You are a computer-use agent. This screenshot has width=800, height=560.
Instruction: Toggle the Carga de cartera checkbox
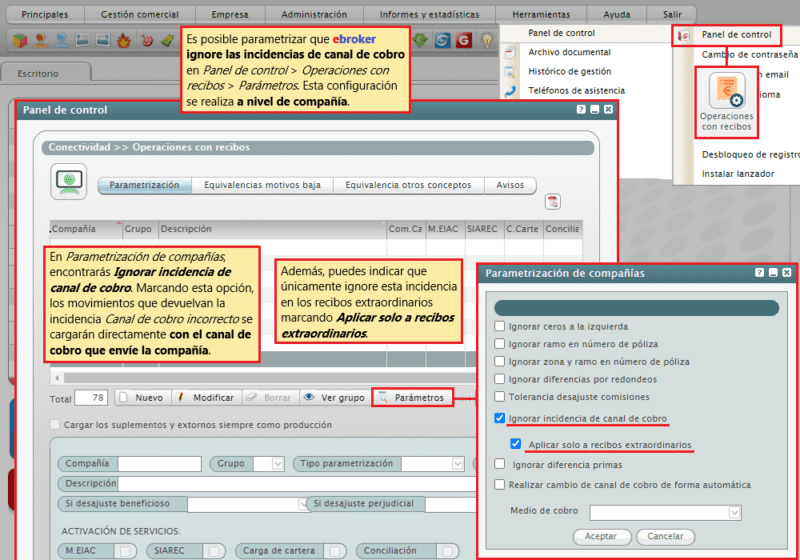point(334,551)
